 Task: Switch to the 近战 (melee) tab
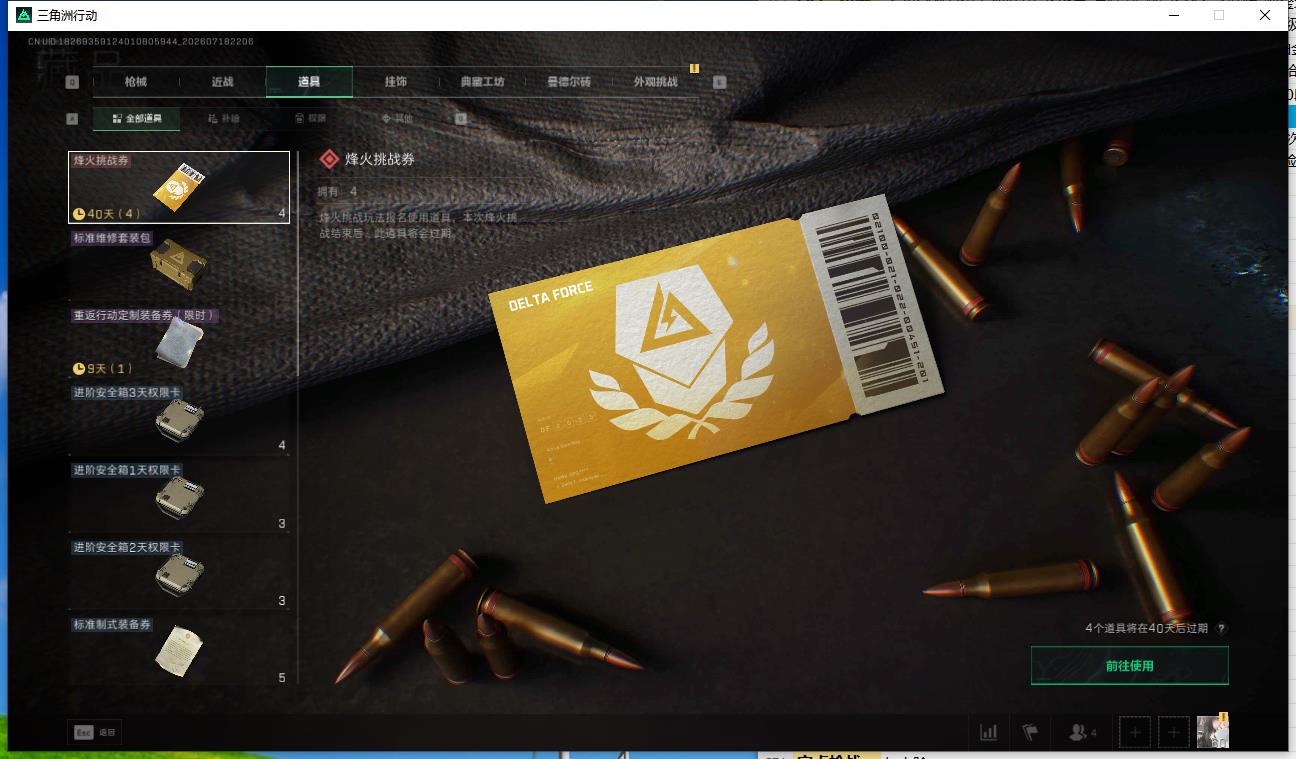tap(222, 82)
